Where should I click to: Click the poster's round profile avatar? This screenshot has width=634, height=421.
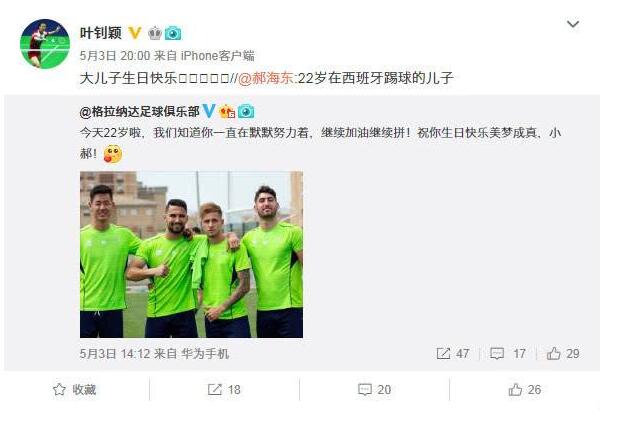[45, 44]
